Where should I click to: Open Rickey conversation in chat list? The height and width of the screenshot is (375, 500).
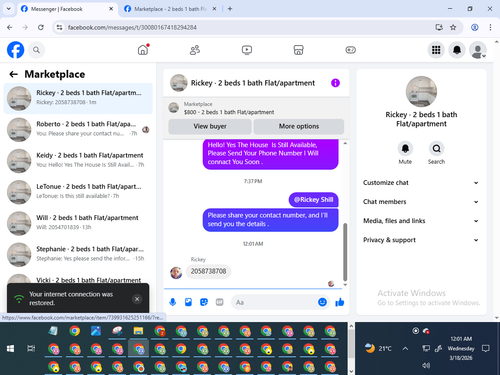click(78, 98)
